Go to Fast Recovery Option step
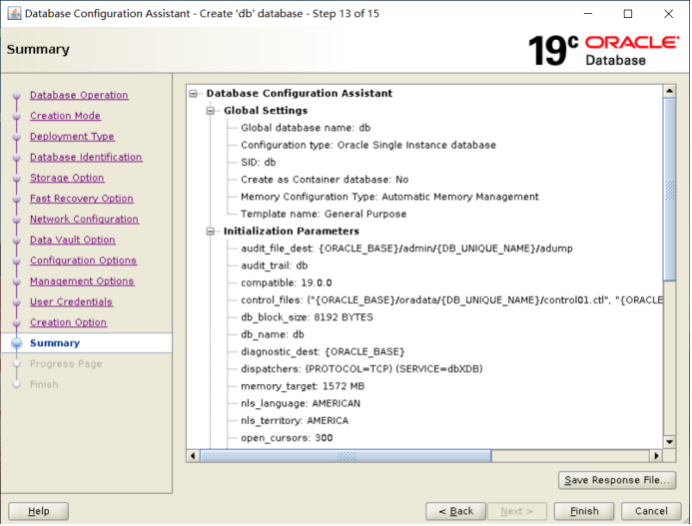 (x=82, y=199)
